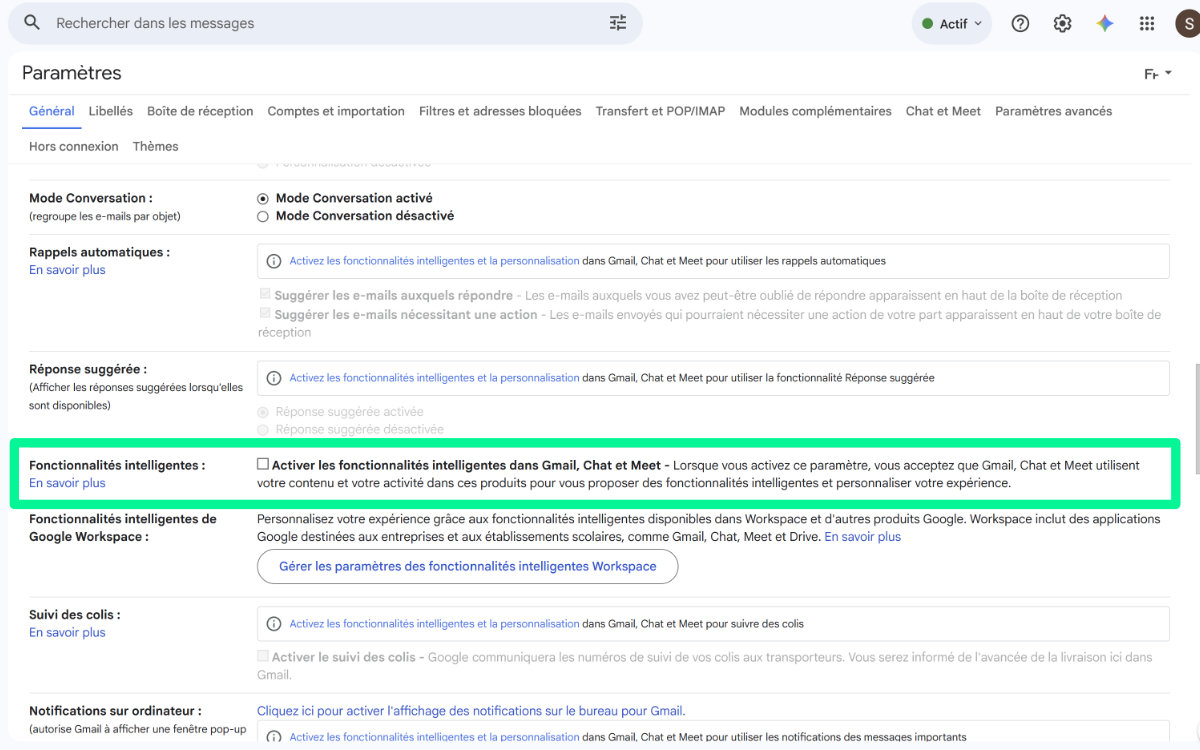Select Réponse suggérée désactivée radio
The width and height of the screenshot is (1200, 750).
pyautogui.click(x=263, y=430)
